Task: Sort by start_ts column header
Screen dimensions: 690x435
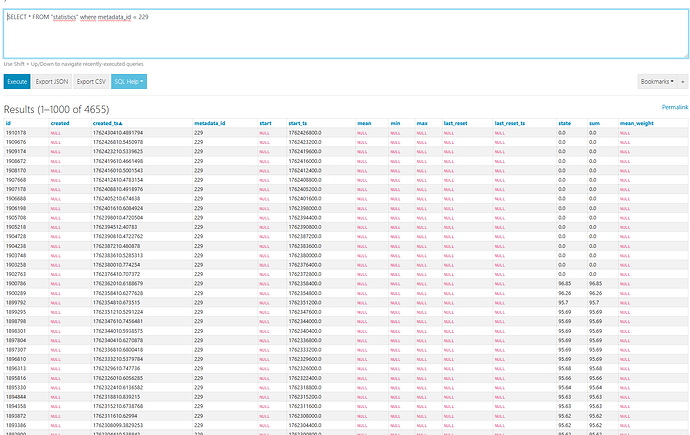Action: click(301, 123)
